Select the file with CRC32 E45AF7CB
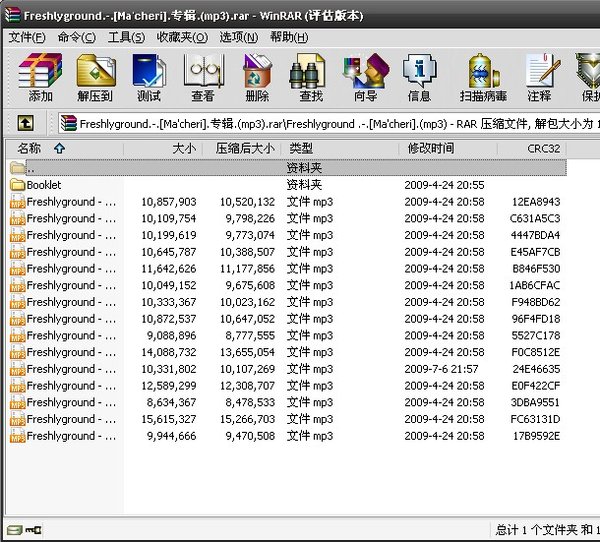Viewport: 600px width, 542px height. pos(286,252)
